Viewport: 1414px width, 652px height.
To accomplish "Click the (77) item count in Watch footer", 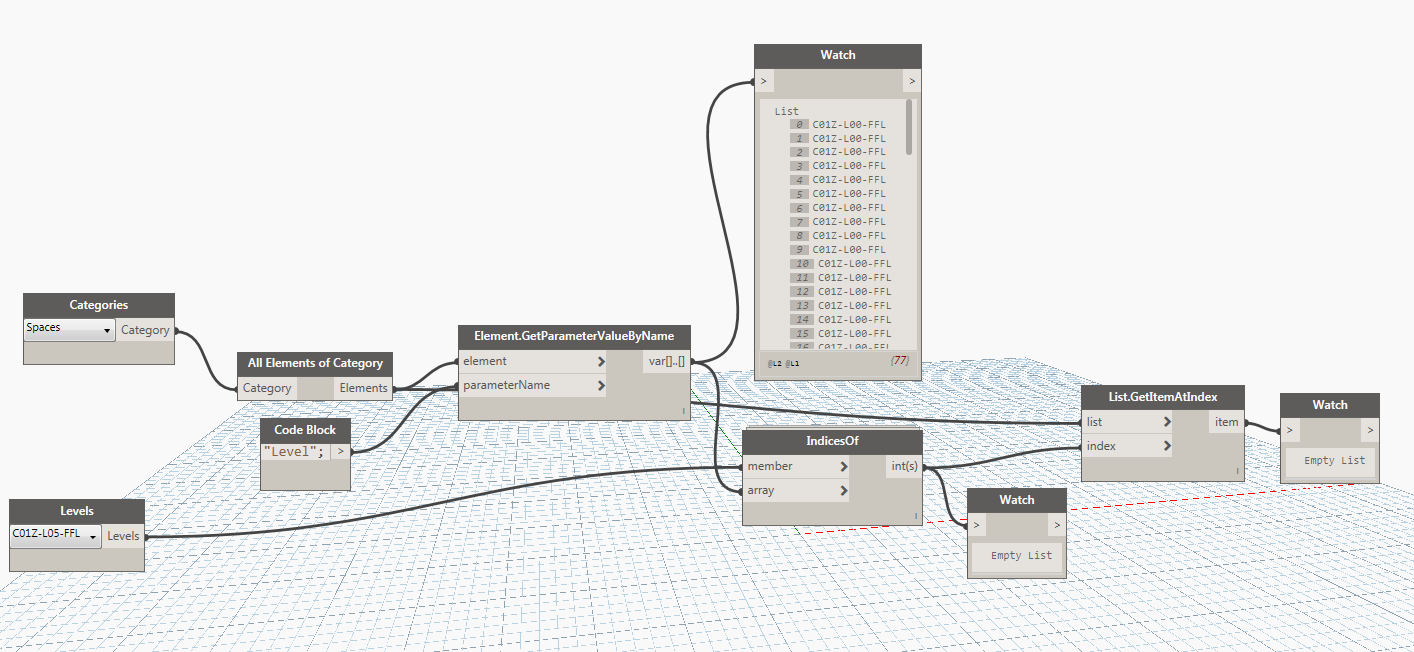I will (x=898, y=362).
